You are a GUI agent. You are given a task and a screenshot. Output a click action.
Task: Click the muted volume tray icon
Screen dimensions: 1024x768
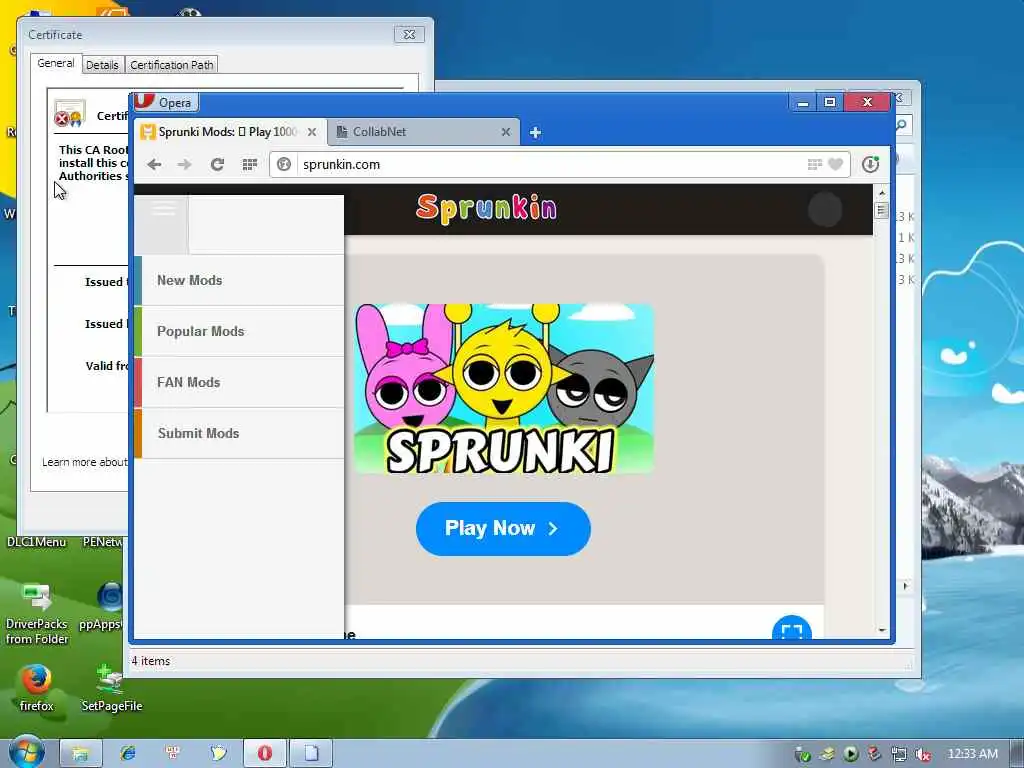[x=922, y=754]
